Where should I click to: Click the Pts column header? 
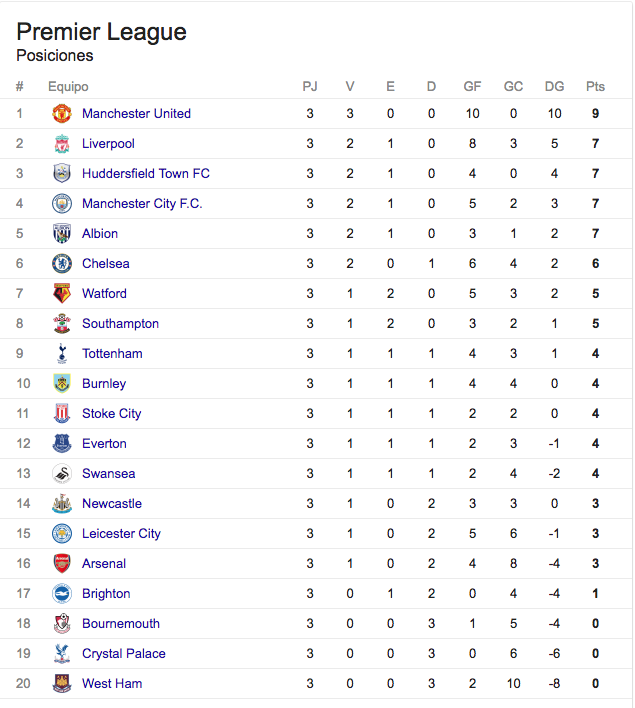(595, 86)
